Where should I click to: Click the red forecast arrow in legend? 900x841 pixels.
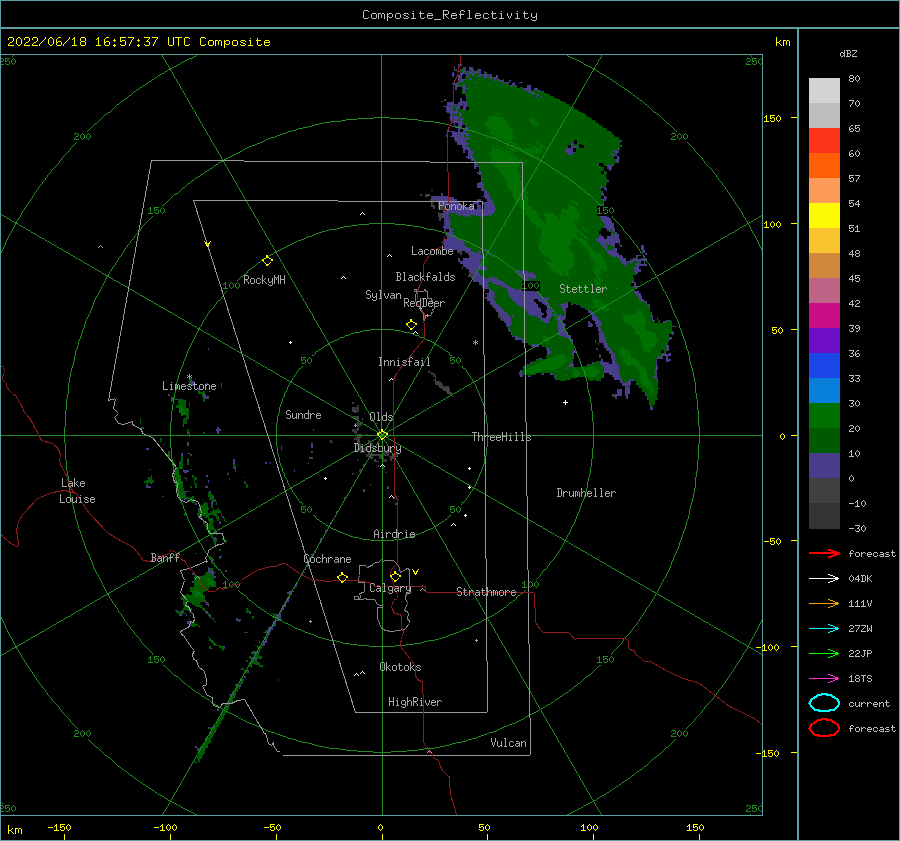824,553
